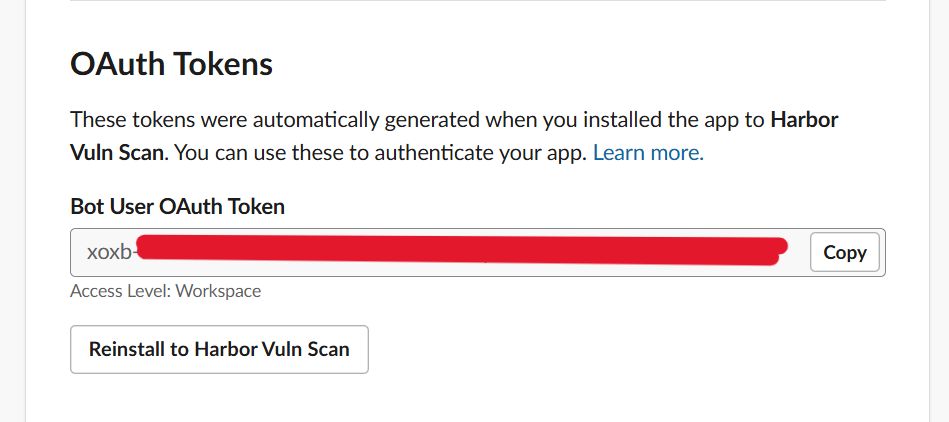Click the xoxb- token prefix text
This screenshot has width=949, height=422.
tap(109, 252)
